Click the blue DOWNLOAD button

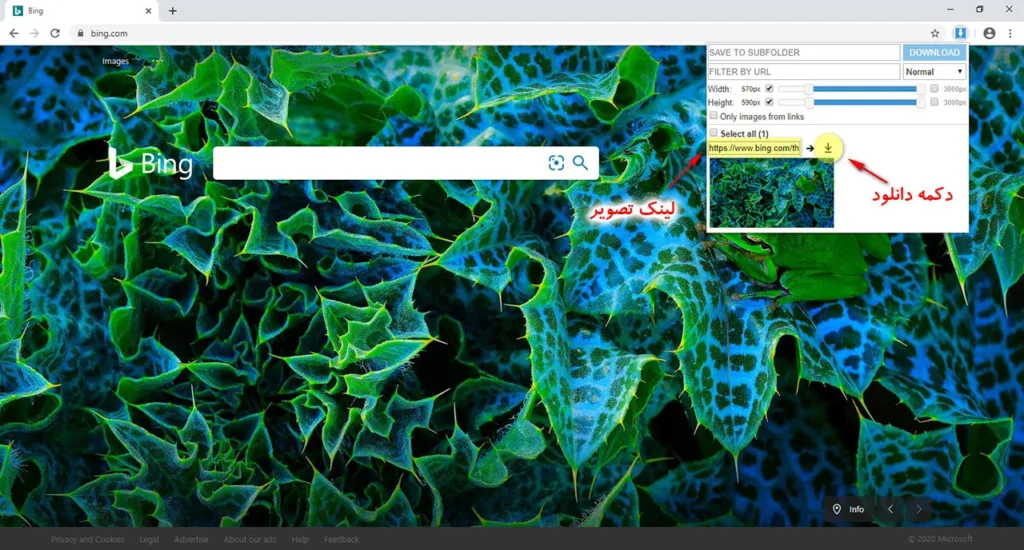(x=935, y=52)
